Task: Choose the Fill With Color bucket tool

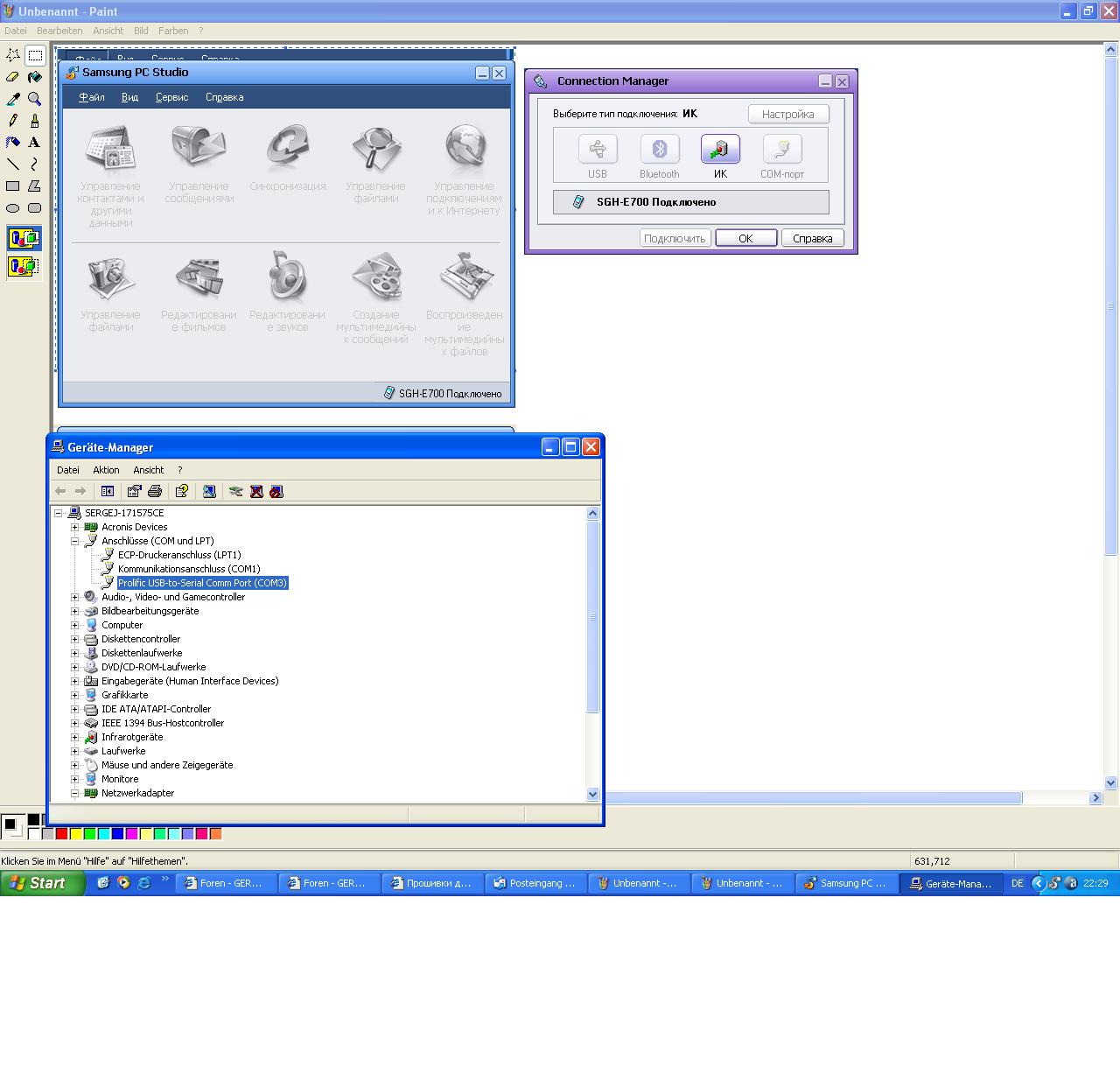Action: pyautogui.click(x=35, y=77)
